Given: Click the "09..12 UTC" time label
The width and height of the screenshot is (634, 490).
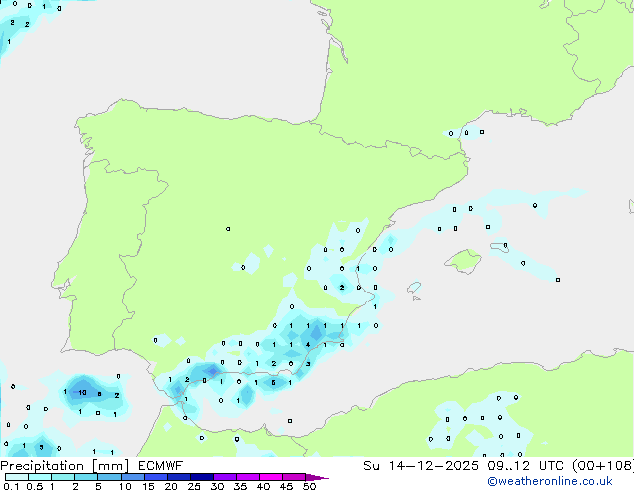Looking at the screenshot, I should point(525,466).
